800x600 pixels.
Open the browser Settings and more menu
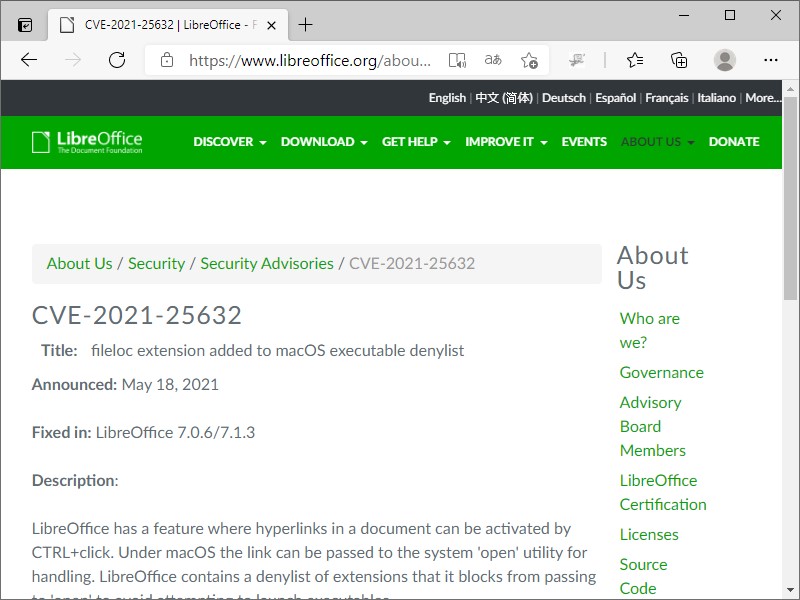point(770,60)
